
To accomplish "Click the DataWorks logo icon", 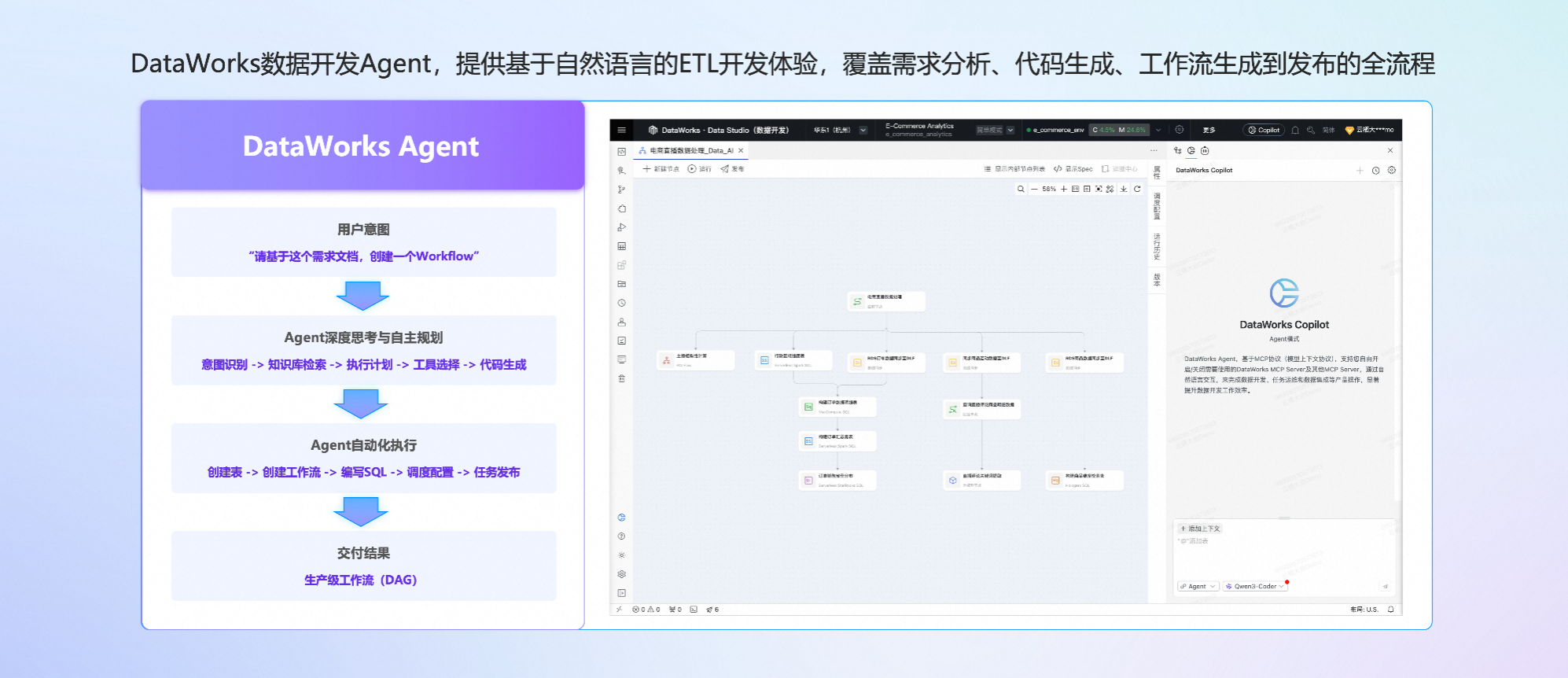I will [653, 130].
